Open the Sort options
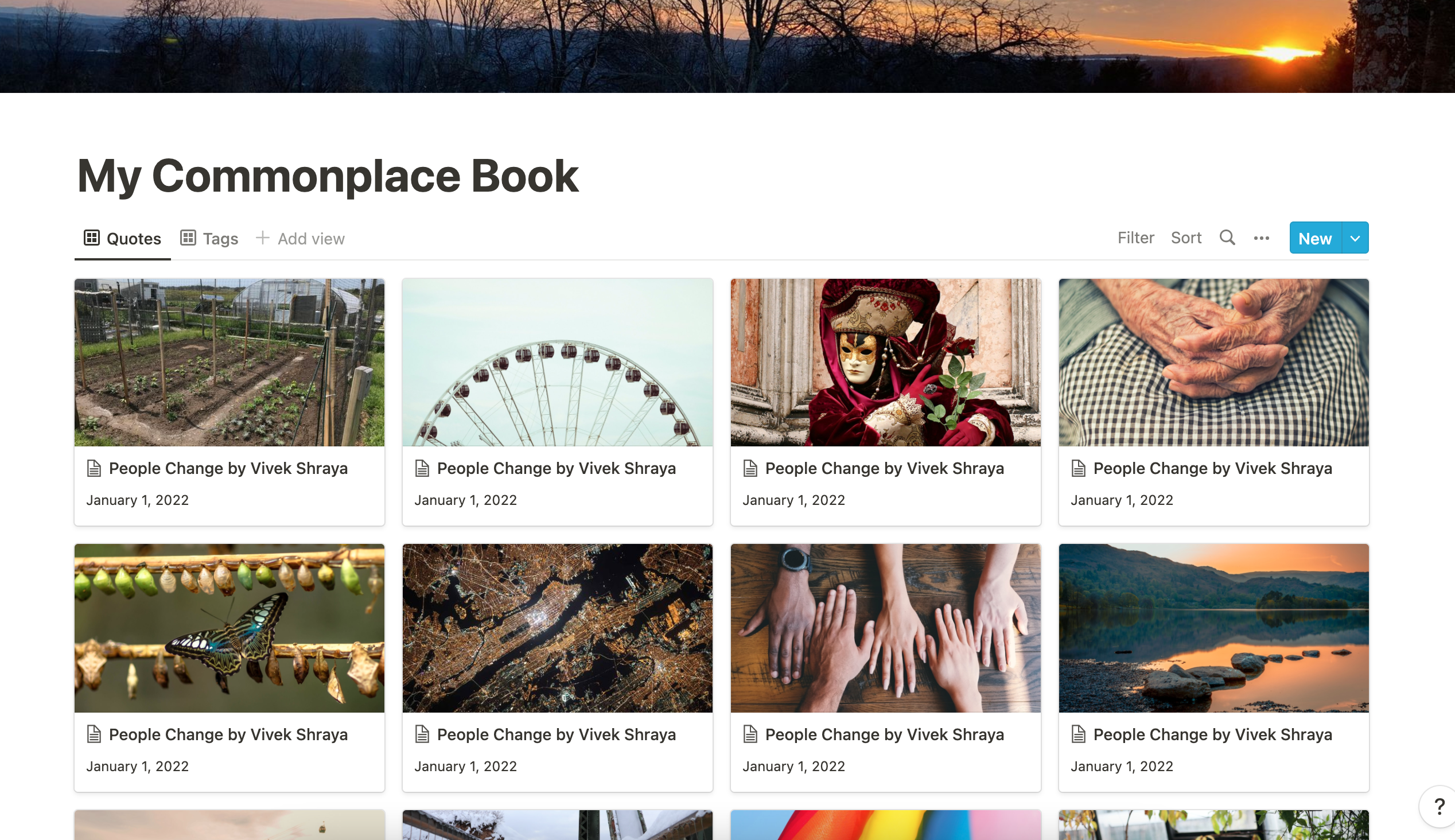 (x=1186, y=238)
